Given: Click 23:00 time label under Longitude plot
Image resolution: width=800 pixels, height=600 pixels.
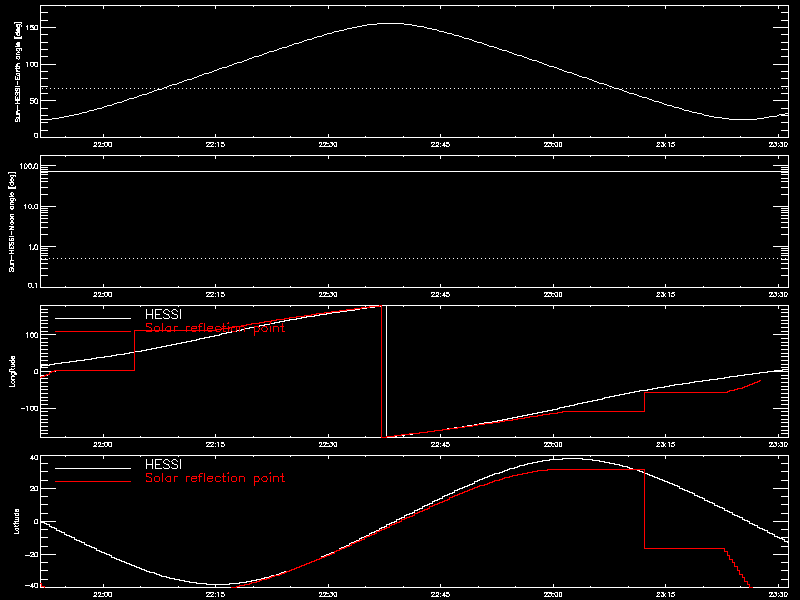Looking at the screenshot, I should click(553, 444).
